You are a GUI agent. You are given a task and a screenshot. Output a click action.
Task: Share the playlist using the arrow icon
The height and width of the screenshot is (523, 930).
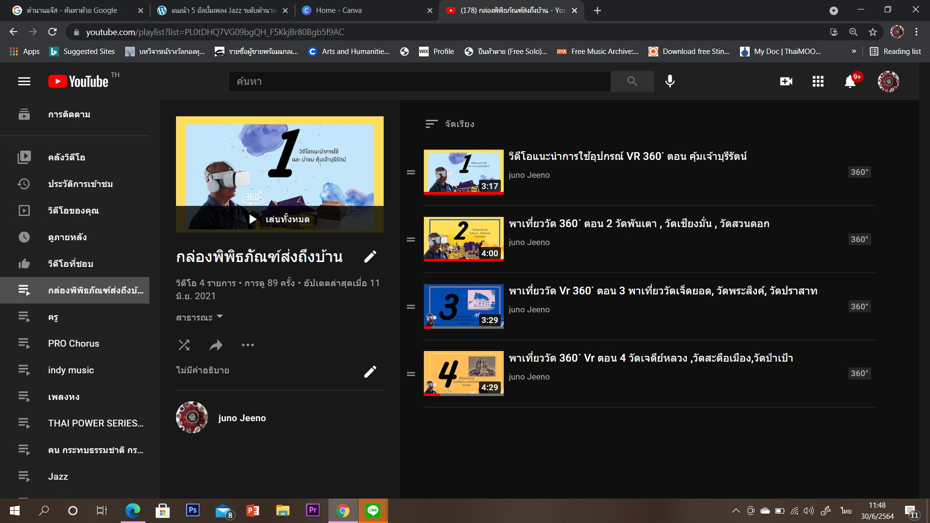click(216, 345)
